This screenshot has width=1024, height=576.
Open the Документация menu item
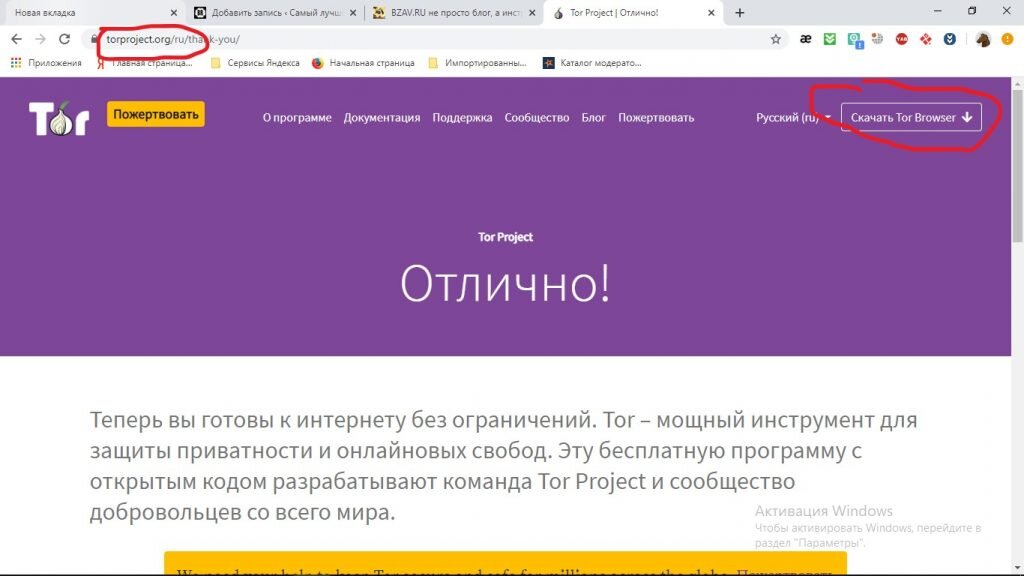coord(382,117)
